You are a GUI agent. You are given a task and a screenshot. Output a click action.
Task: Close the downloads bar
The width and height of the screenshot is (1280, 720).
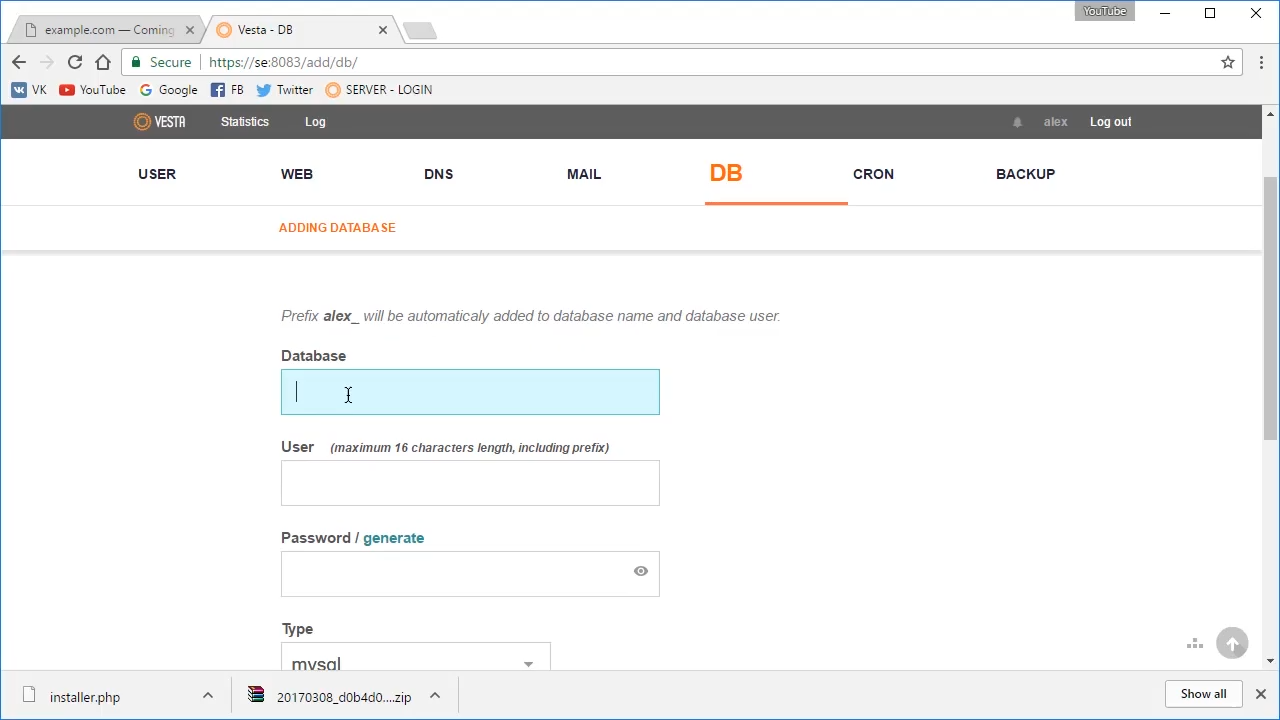(1260, 694)
